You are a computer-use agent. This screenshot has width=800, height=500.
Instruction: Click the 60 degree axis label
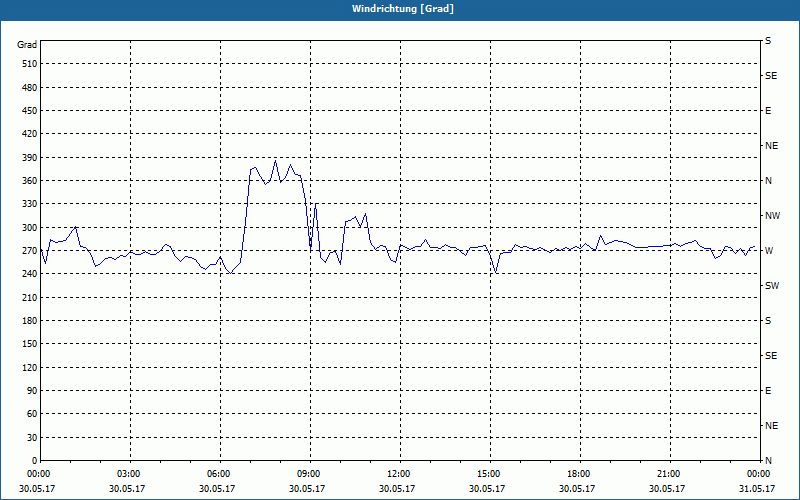[x=32, y=414]
